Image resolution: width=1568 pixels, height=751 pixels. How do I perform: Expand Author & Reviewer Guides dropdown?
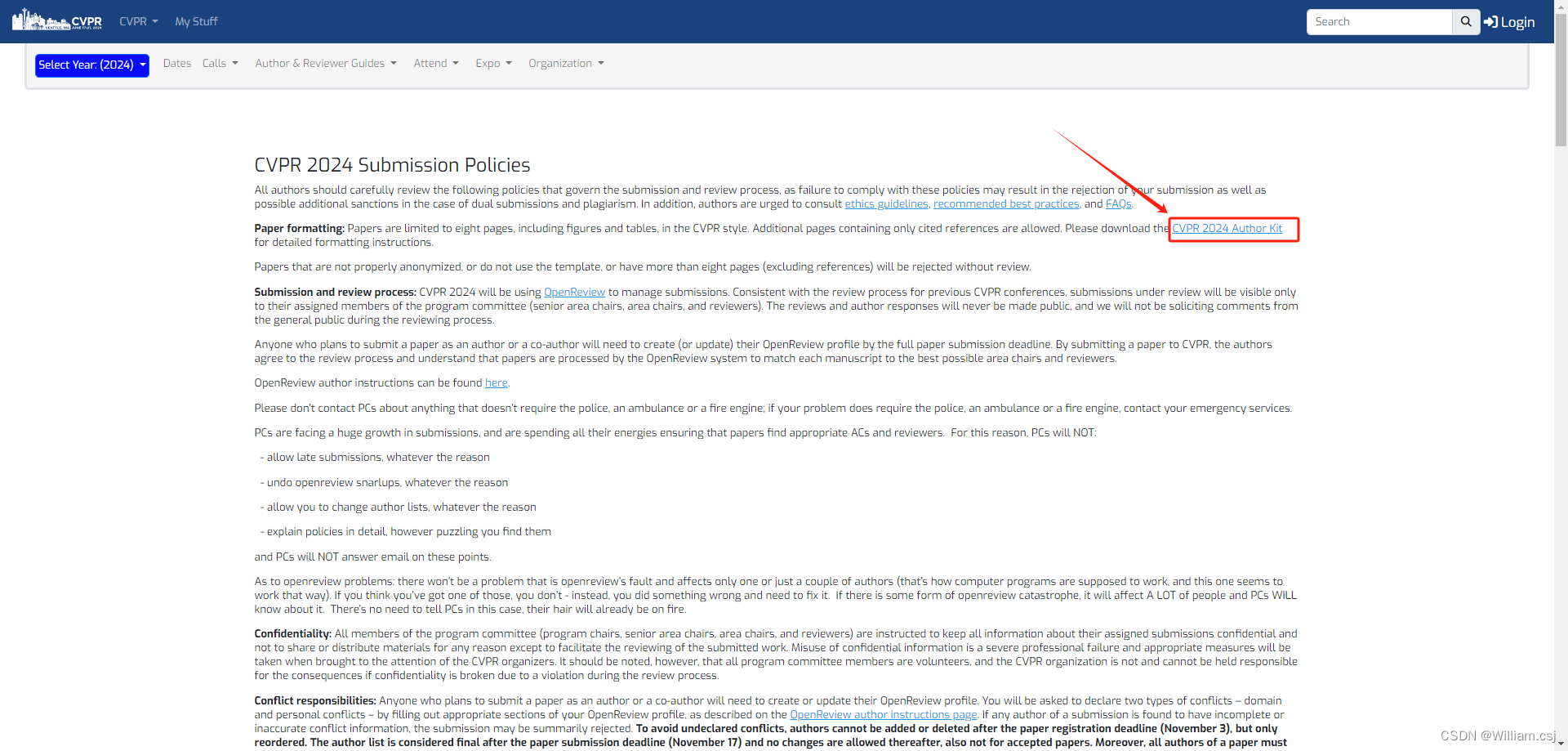[x=326, y=63]
